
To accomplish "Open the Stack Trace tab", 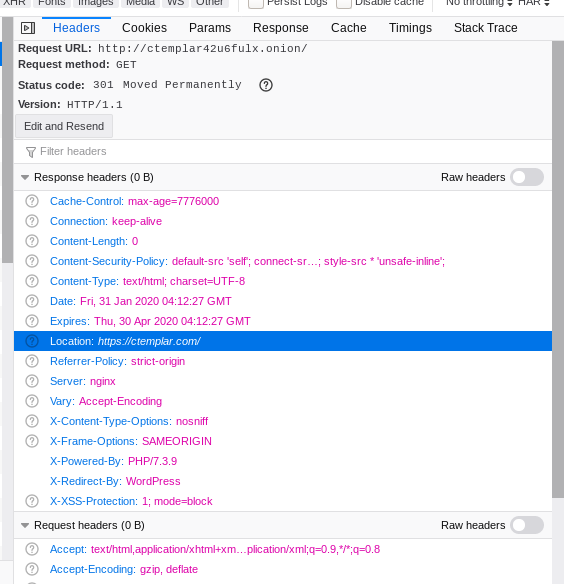I will (x=486, y=28).
